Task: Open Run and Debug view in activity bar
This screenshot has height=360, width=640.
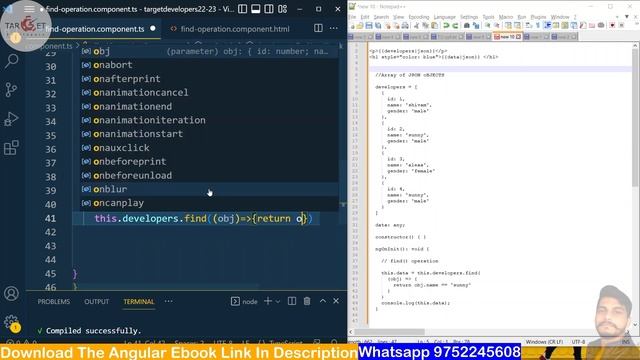Action: tap(11, 119)
